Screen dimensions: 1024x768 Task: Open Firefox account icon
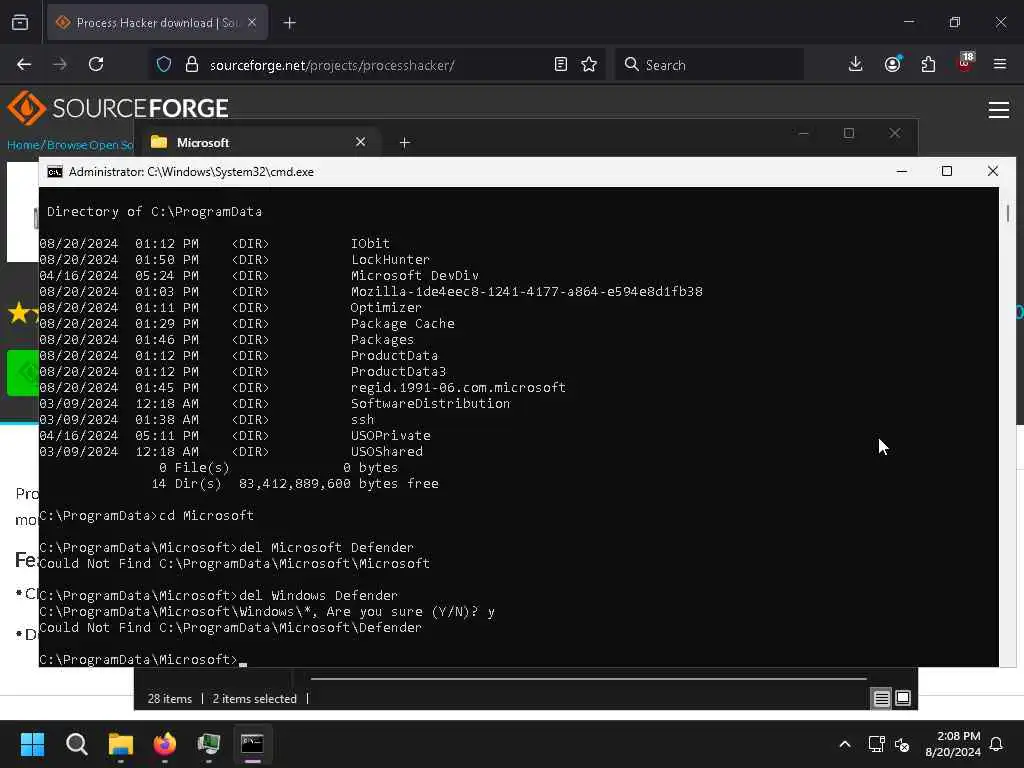893,64
